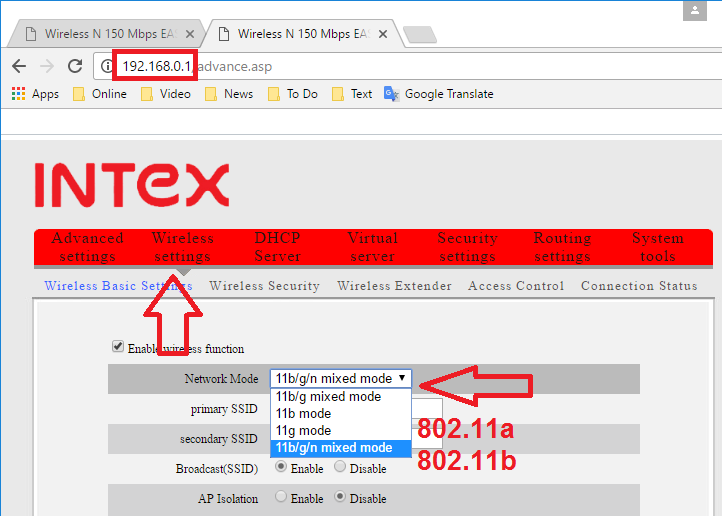
Task: Go to Connection Status page
Action: [x=639, y=286]
